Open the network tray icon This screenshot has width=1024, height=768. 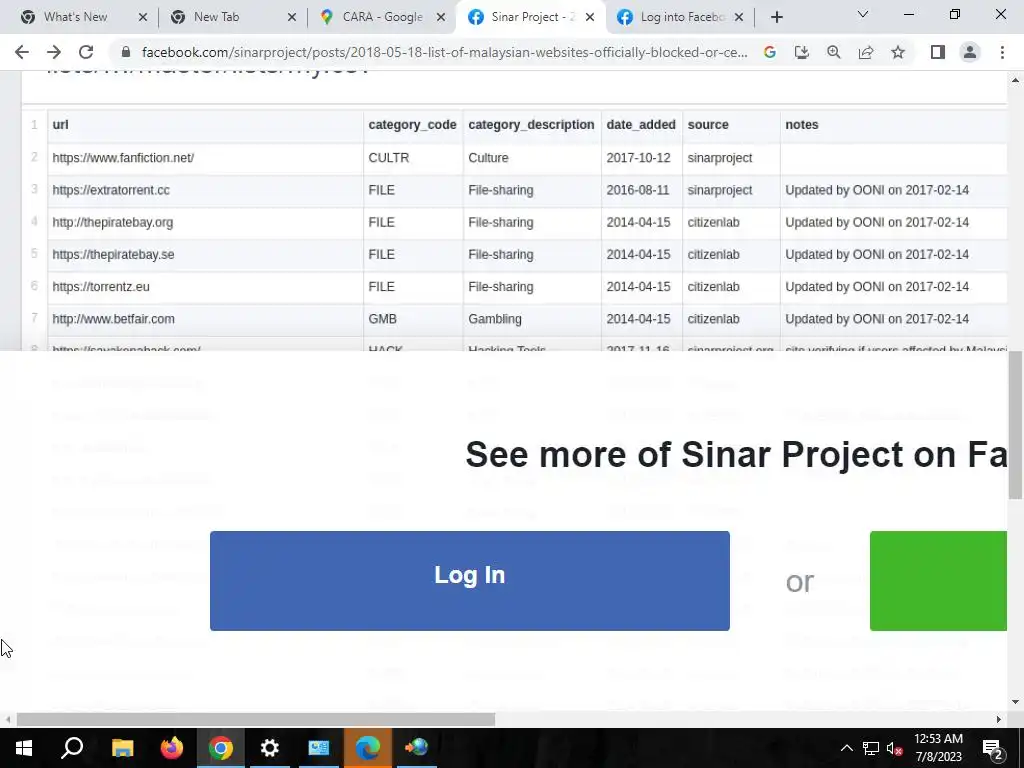pos(871,748)
